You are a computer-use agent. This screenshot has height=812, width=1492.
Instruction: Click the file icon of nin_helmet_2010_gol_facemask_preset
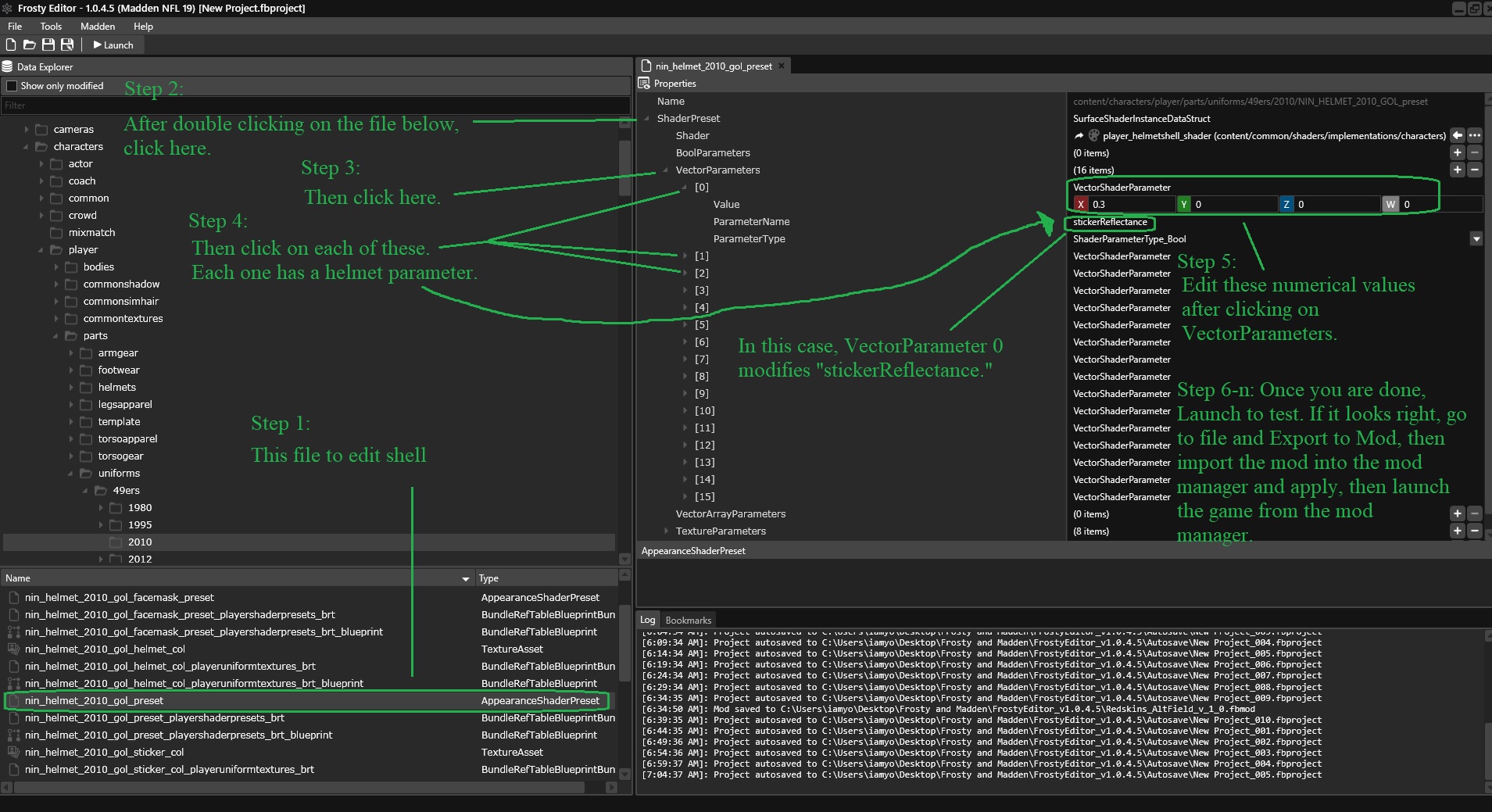[x=13, y=597]
